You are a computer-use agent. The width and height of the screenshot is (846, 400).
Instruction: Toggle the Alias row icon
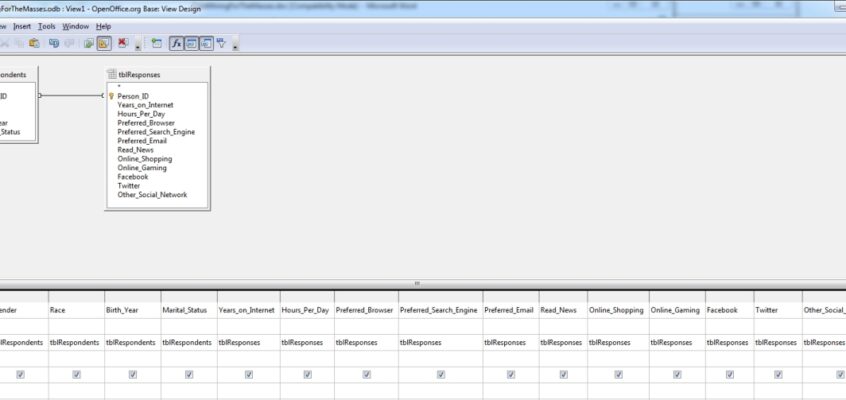click(x=206, y=44)
